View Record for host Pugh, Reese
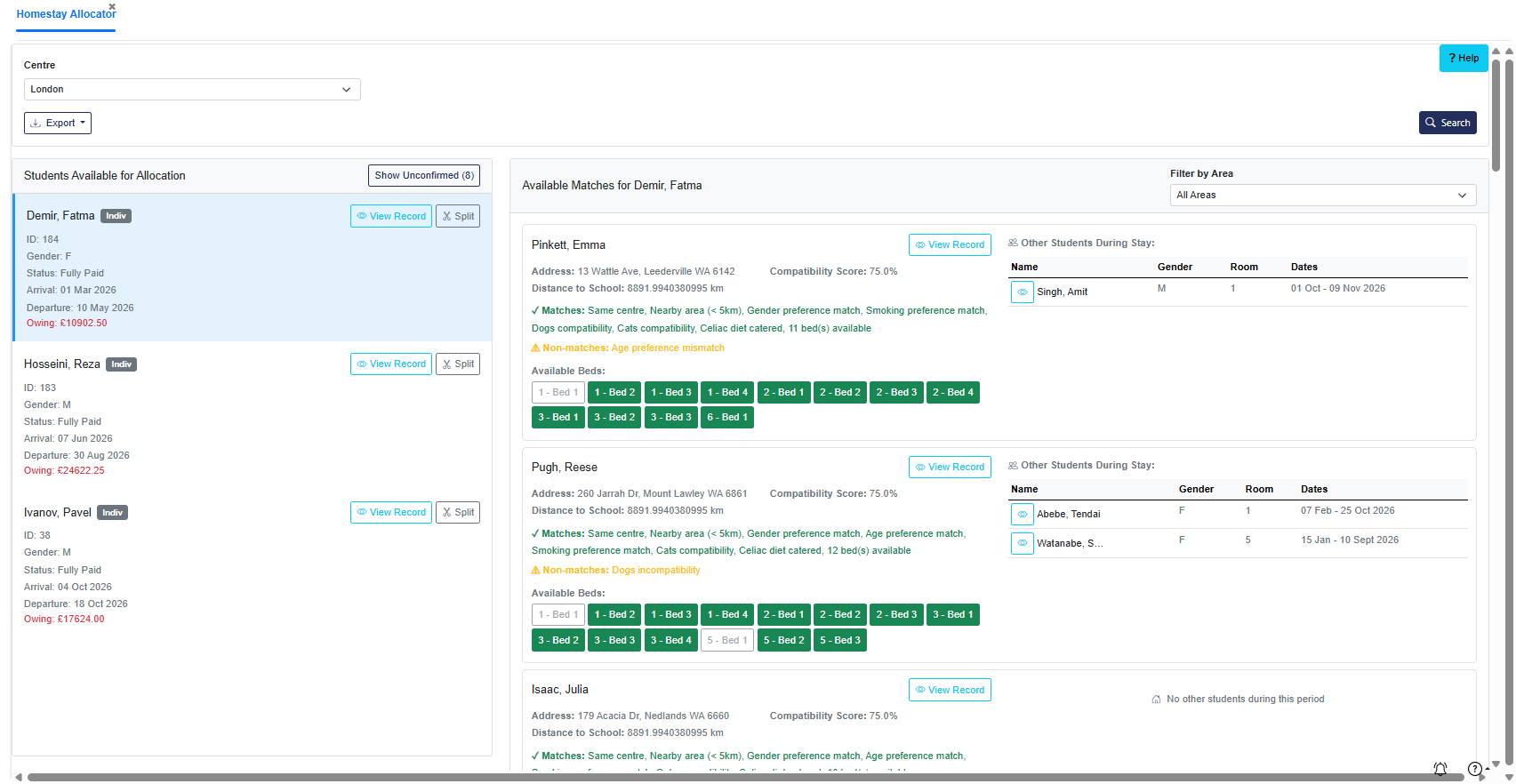 950,467
